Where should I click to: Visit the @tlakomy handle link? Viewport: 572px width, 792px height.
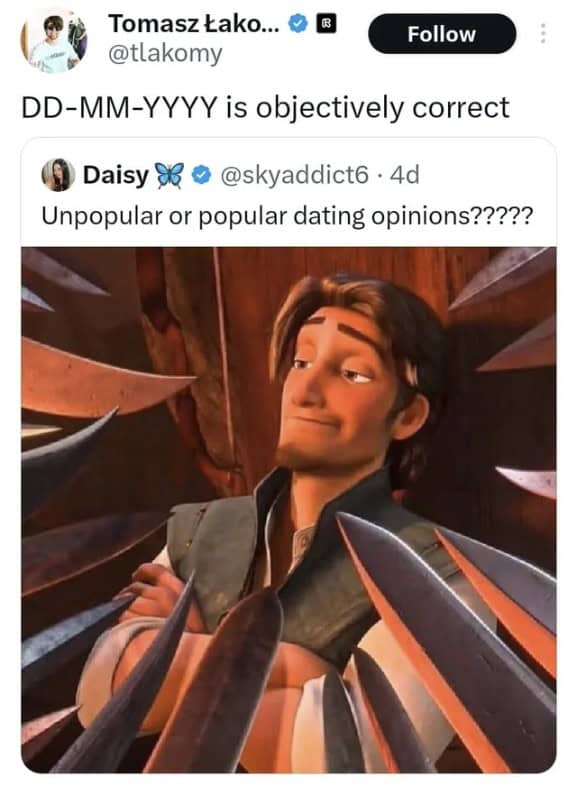tap(165, 53)
